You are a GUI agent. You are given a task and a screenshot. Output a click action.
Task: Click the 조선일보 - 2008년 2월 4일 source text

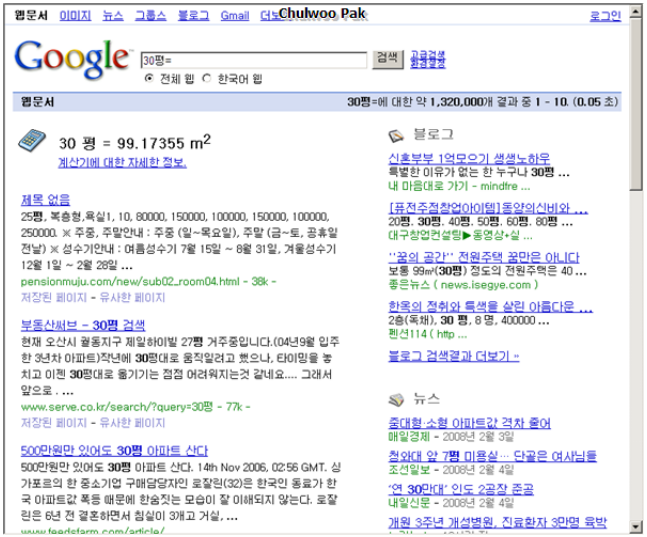(x=451, y=470)
